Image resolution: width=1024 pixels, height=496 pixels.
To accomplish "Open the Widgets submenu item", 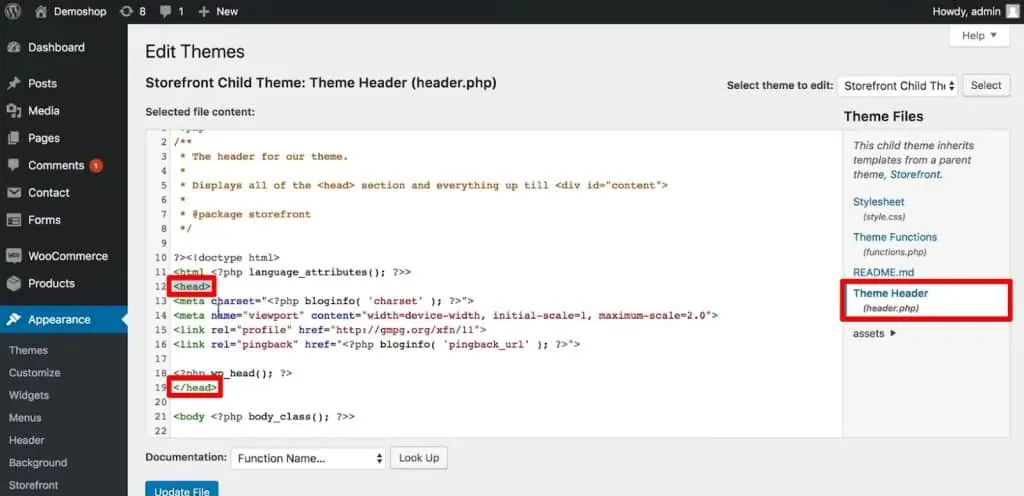I will (29, 395).
